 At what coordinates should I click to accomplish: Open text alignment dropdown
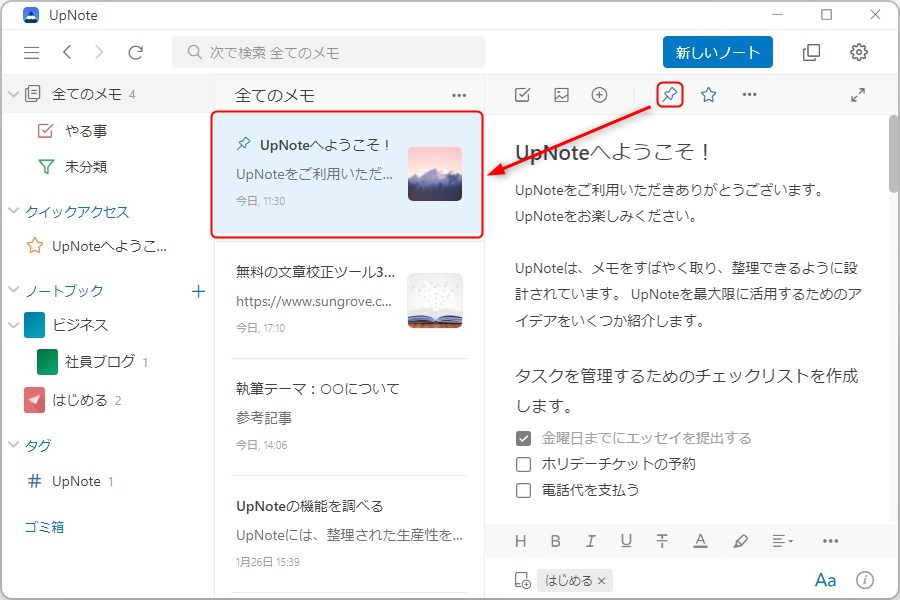pos(782,541)
